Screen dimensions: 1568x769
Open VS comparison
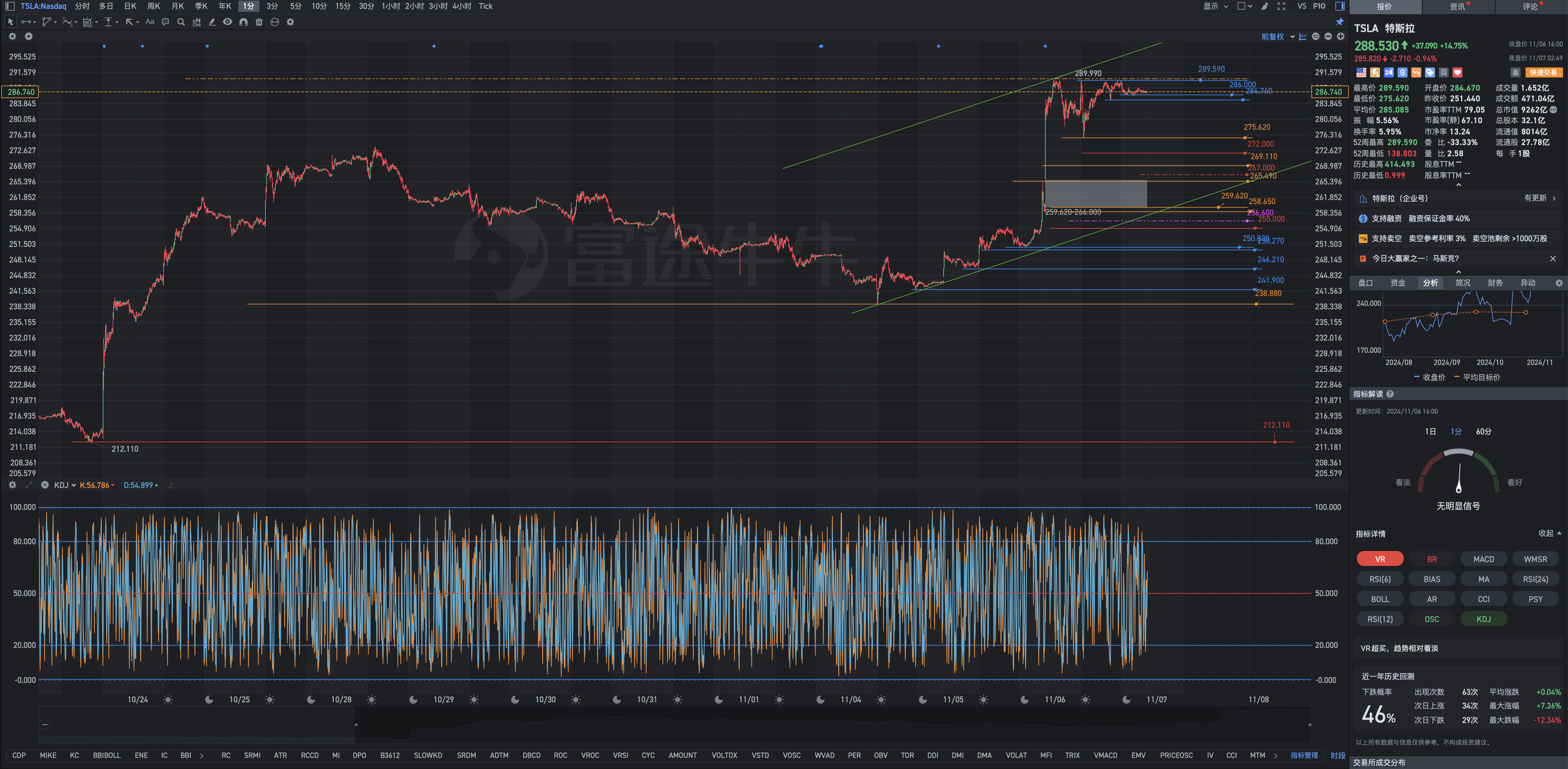coord(1301,6)
